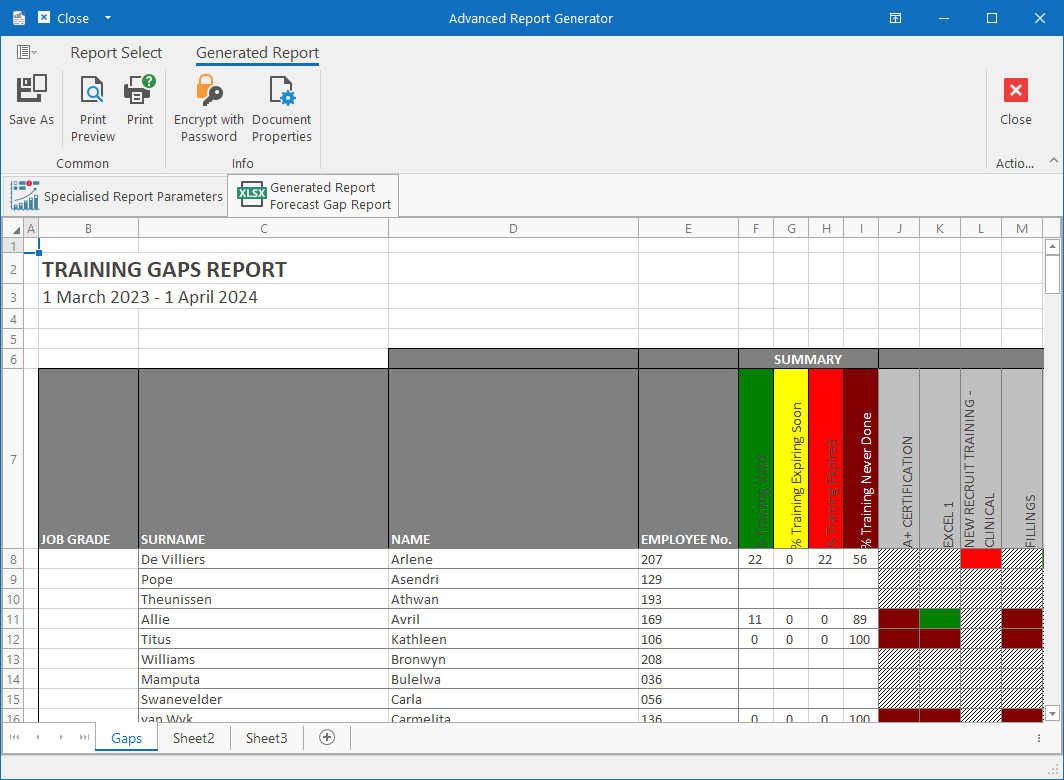The width and height of the screenshot is (1064, 780).
Task: Go to next sheet navigation arrow
Action: tap(61, 737)
